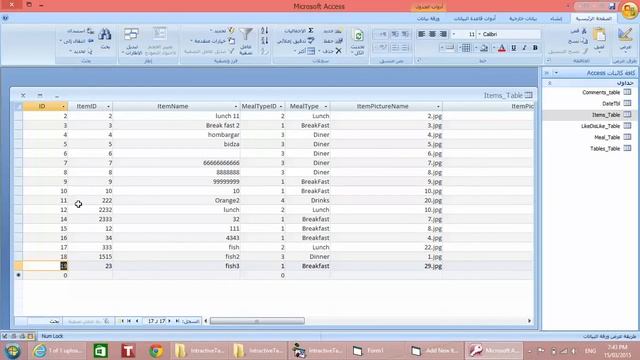Open the Create ribbon tab
Image resolution: width=640 pixels, height=360 pixels.
tap(556, 19)
